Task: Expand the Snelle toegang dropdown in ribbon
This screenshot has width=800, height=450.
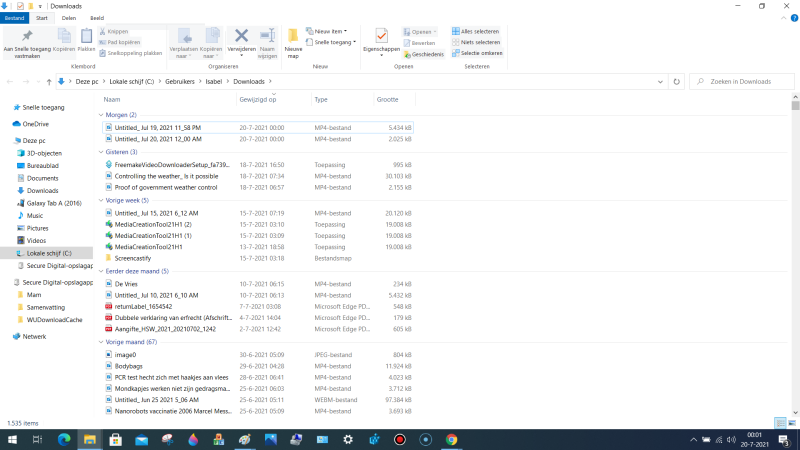Action: tap(335, 42)
